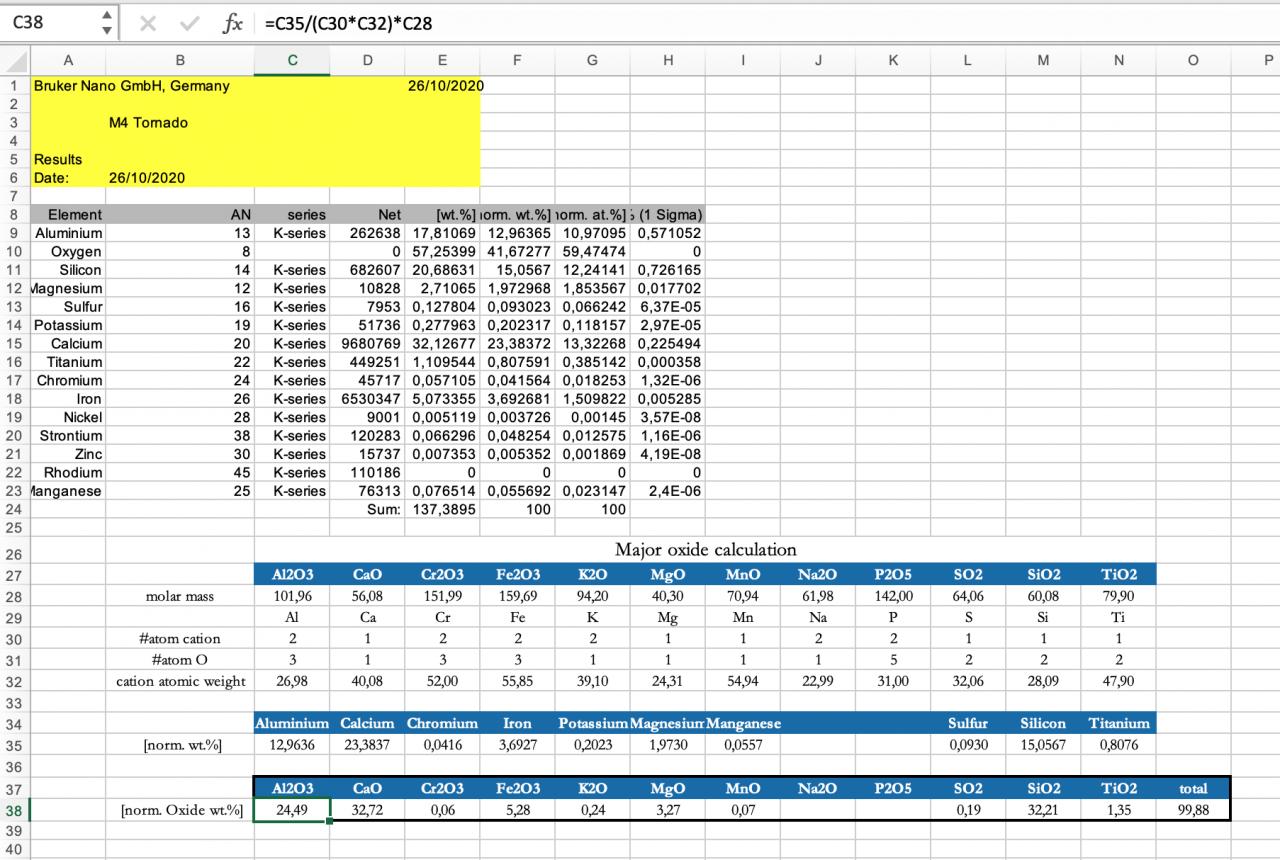Click the oxygen wt.% value 57,25399
The width and height of the screenshot is (1280, 860).
(x=442, y=252)
